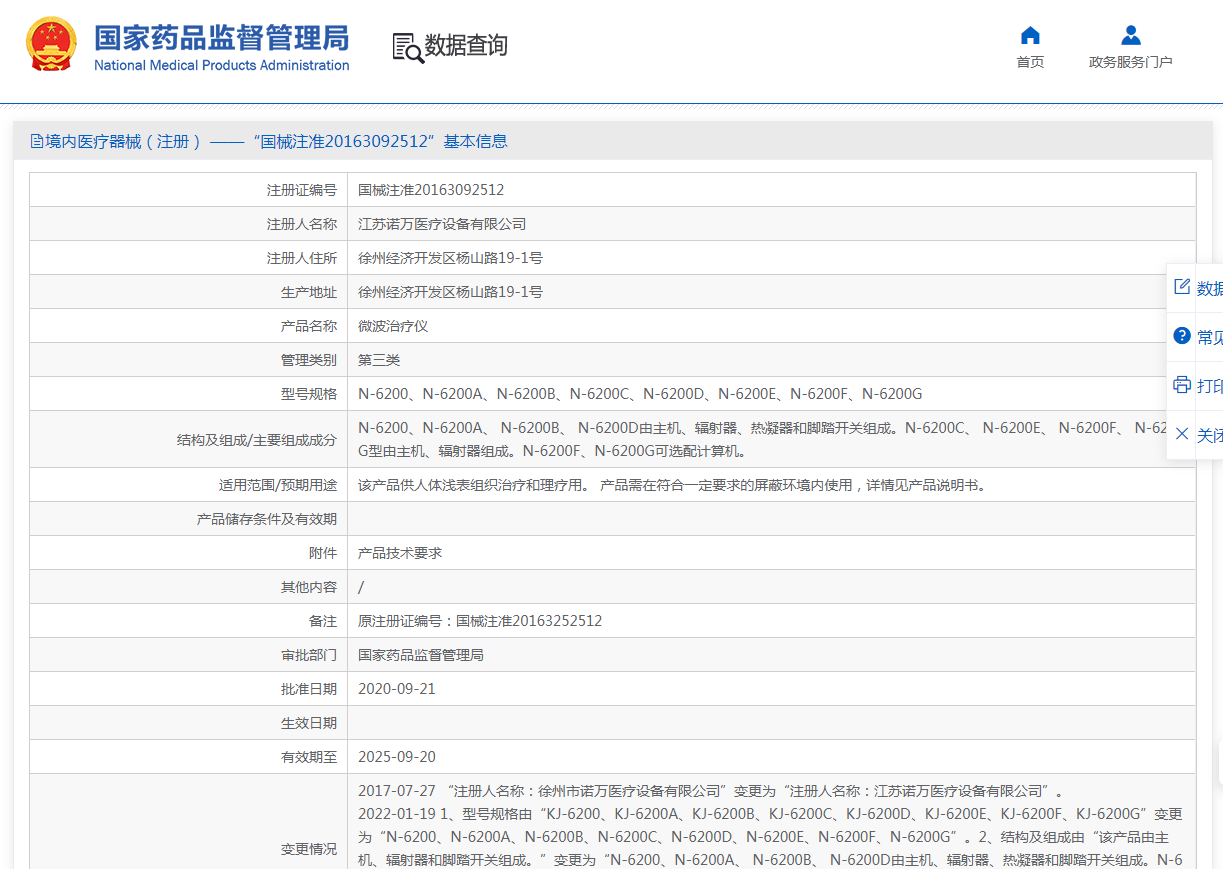Click the 数据查询 heading text
The width and height of the screenshot is (1223, 869).
pos(466,46)
